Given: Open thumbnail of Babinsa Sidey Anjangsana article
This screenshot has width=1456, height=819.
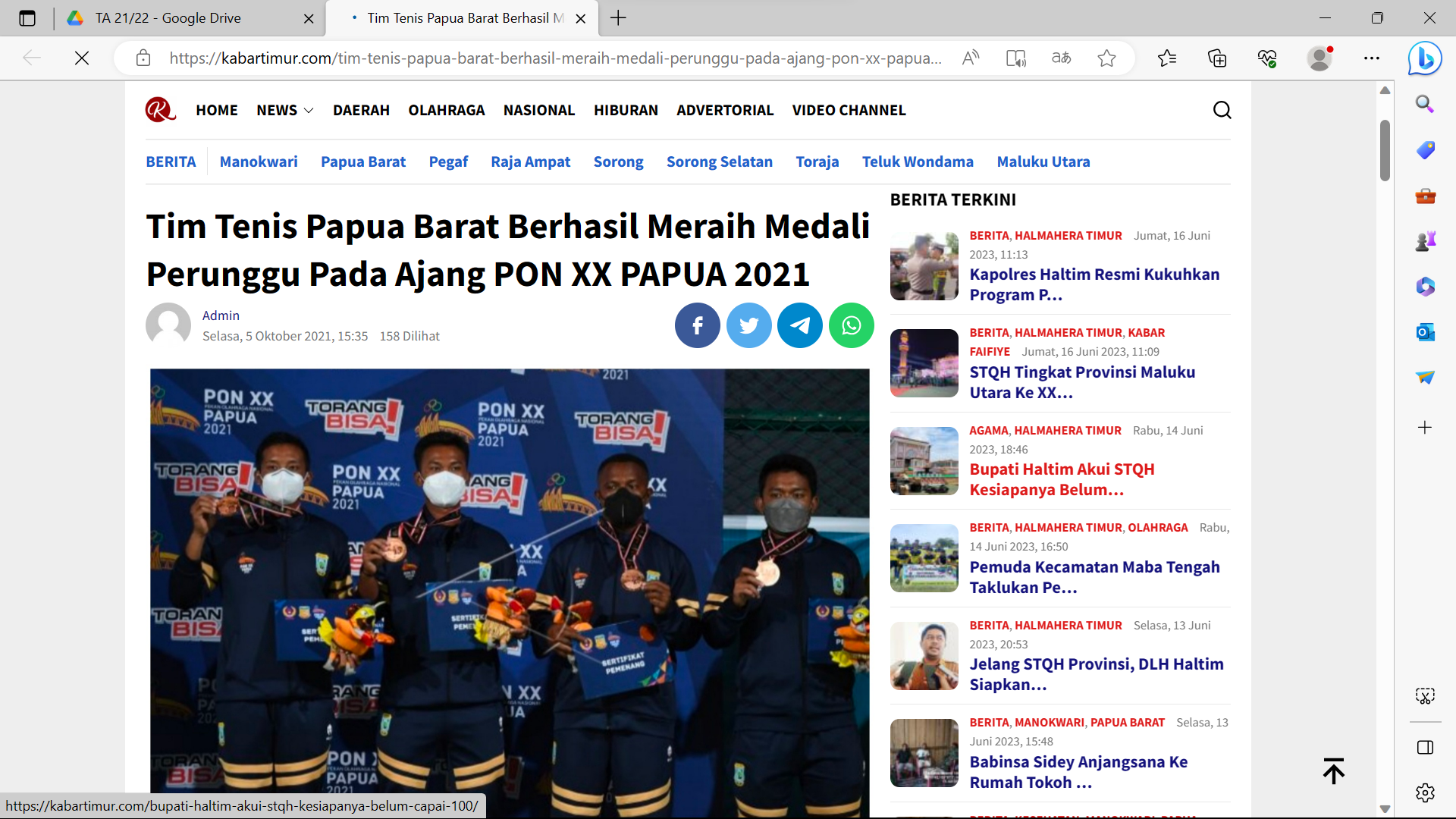Looking at the screenshot, I should (x=924, y=753).
